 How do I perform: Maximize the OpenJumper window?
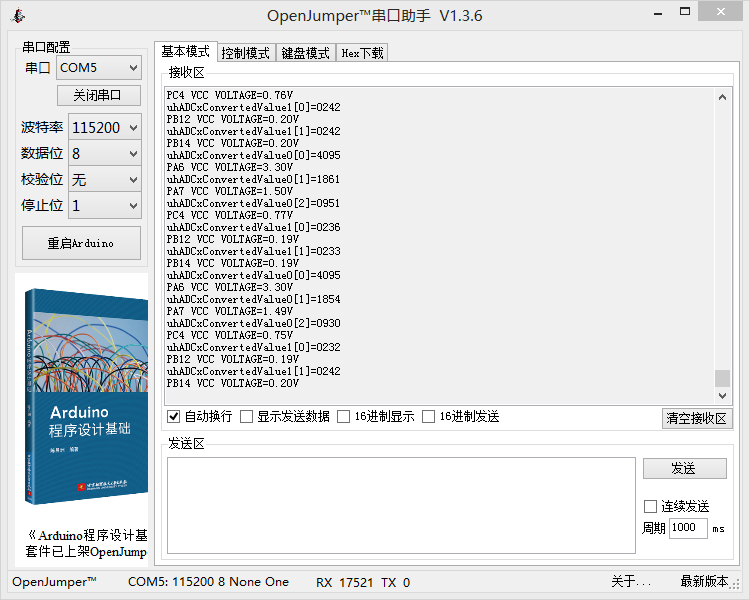[685, 11]
